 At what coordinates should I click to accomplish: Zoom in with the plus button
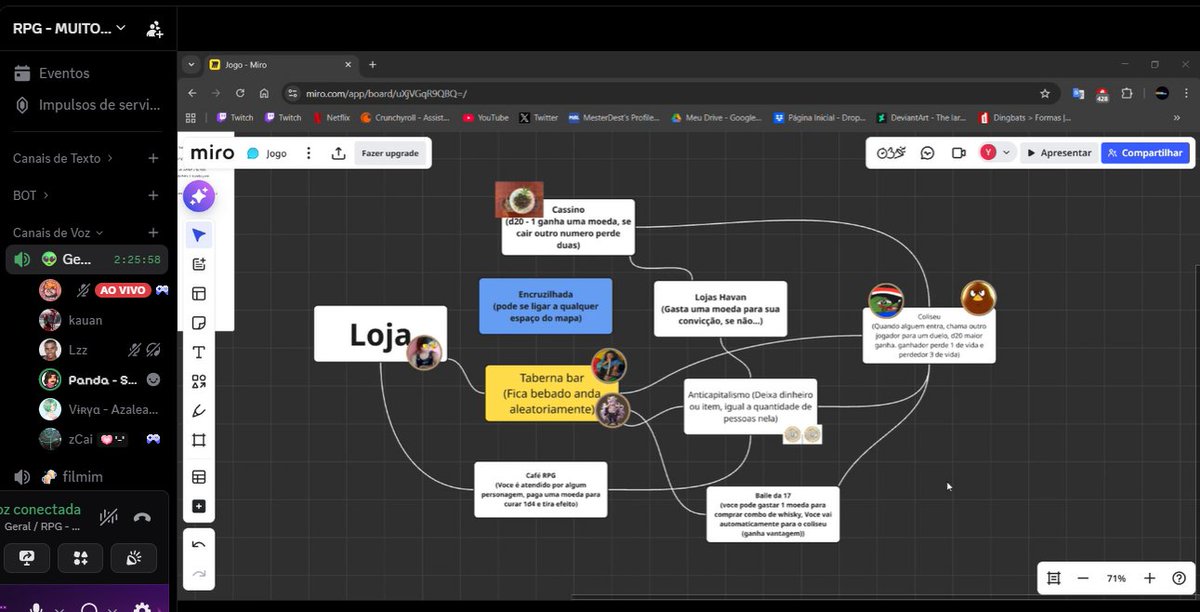pos(1150,578)
